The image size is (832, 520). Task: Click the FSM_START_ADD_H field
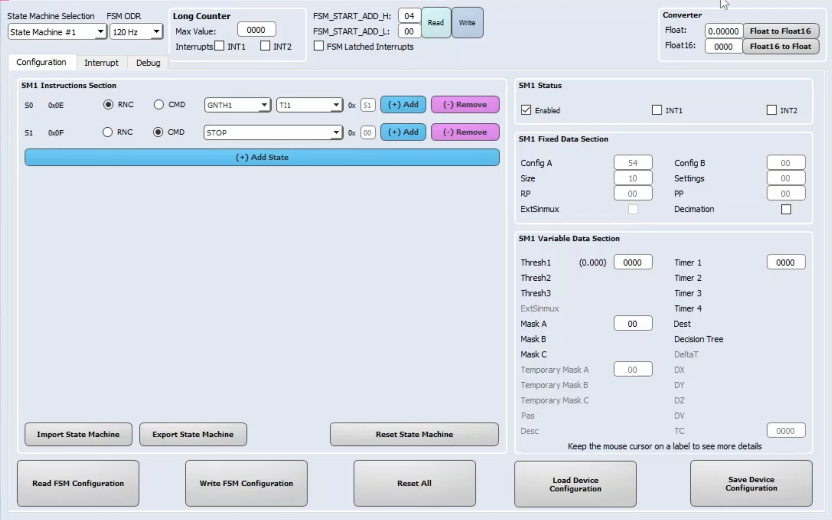409,16
